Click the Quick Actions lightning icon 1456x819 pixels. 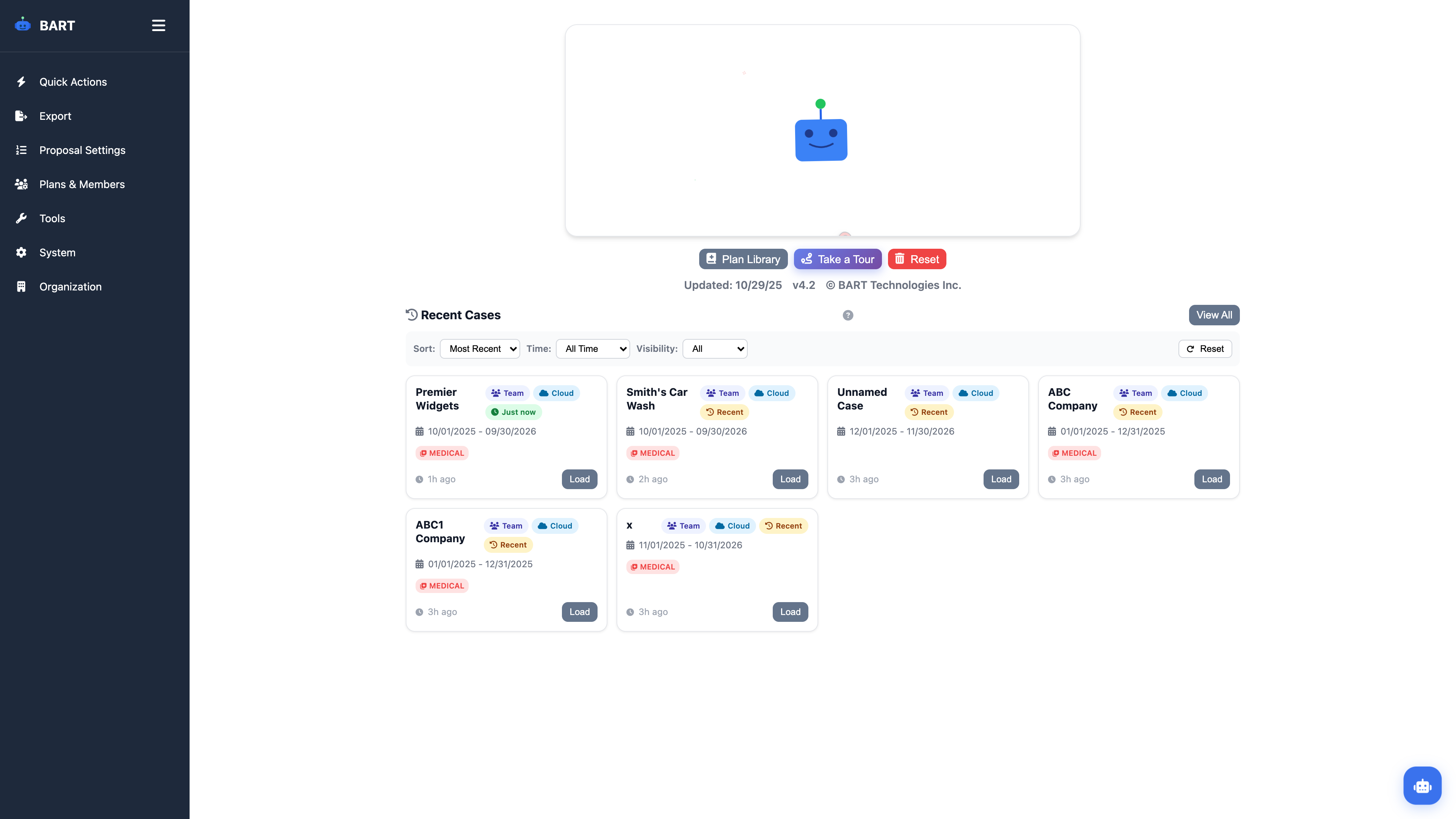coord(21,82)
